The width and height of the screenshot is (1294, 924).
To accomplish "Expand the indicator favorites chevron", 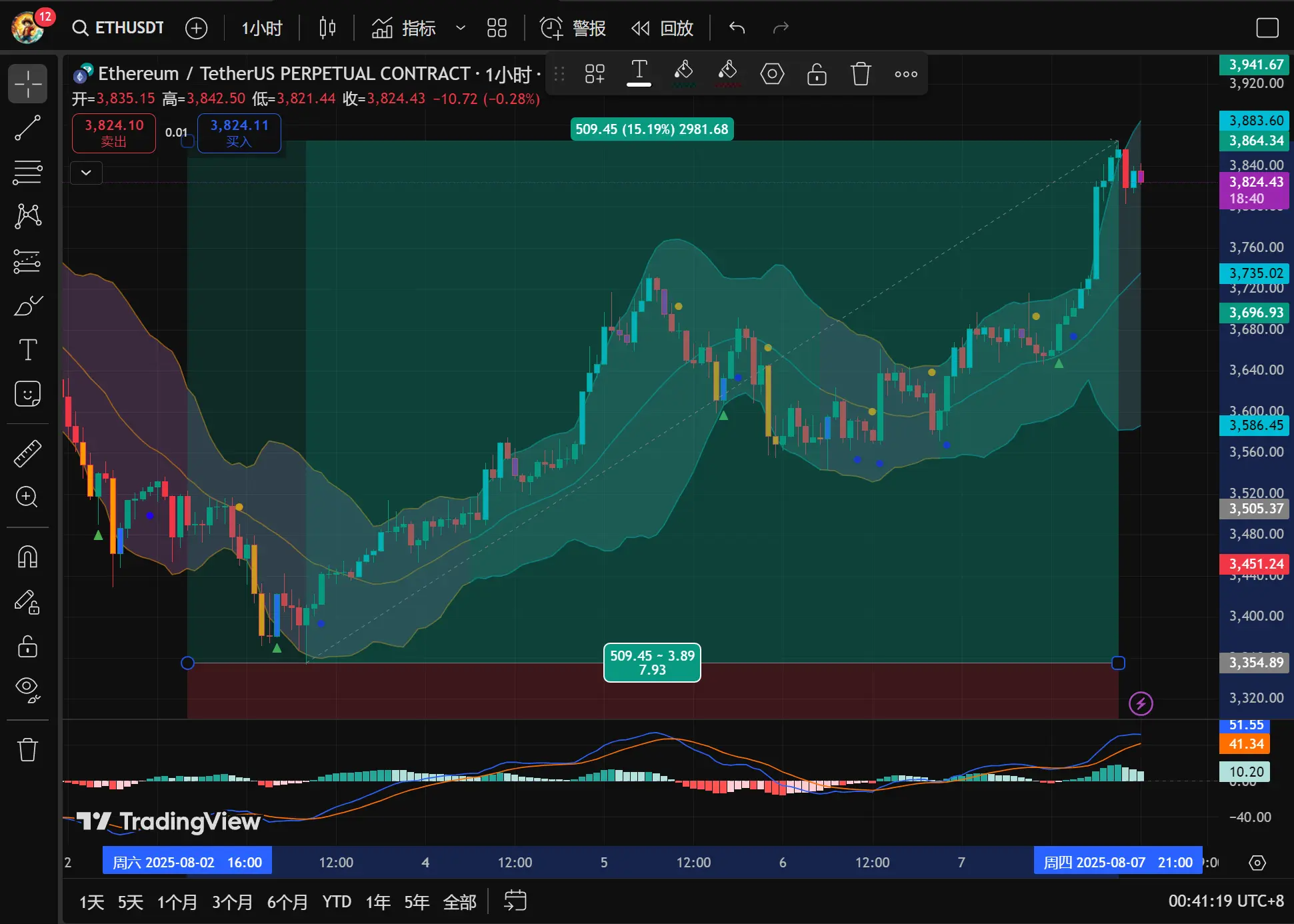I will pos(460,28).
